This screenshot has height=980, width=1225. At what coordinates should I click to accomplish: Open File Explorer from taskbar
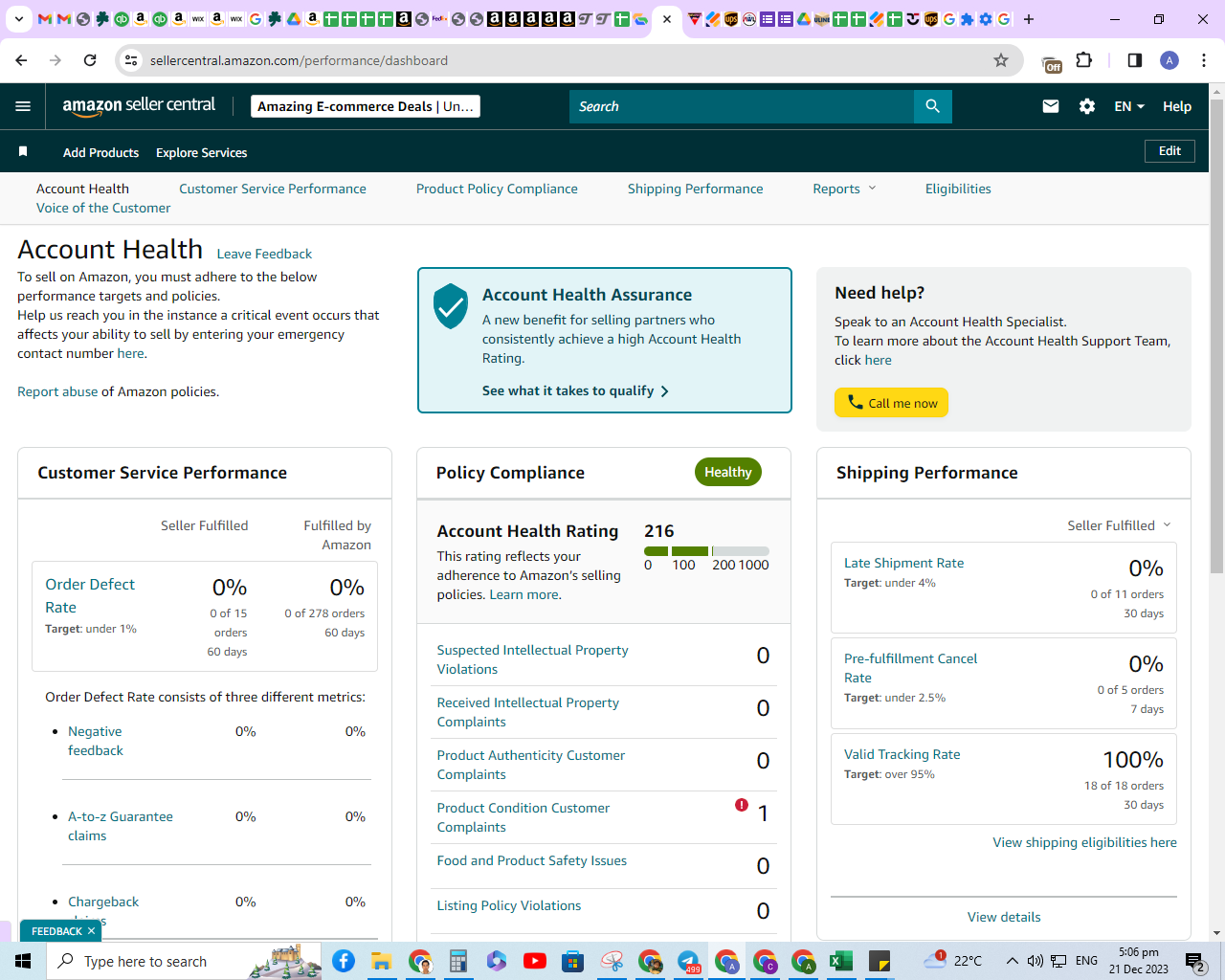[x=382, y=961]
